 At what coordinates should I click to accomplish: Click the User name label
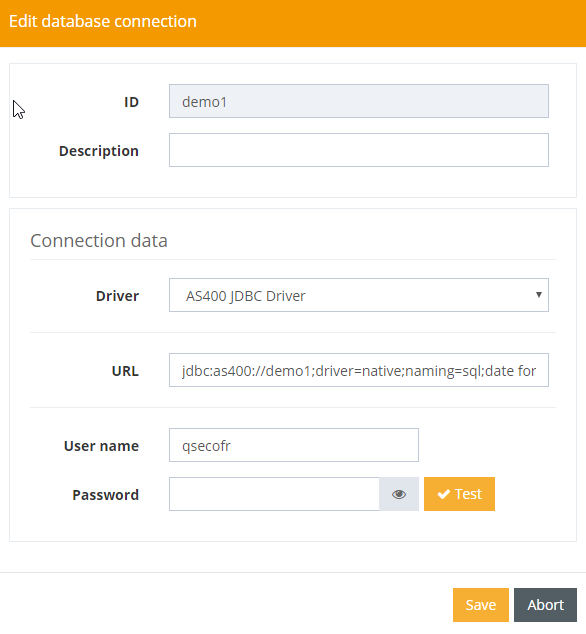pyautogui.click(x=101, y=446)
